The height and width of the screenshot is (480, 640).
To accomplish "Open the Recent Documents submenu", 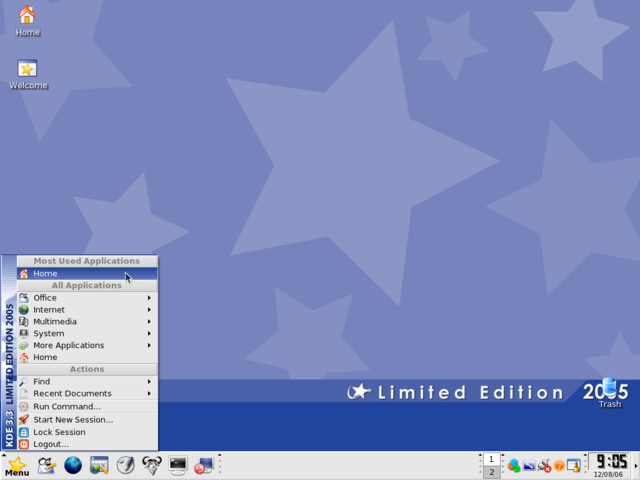I will pyautogui.click(x=87, y=393).
